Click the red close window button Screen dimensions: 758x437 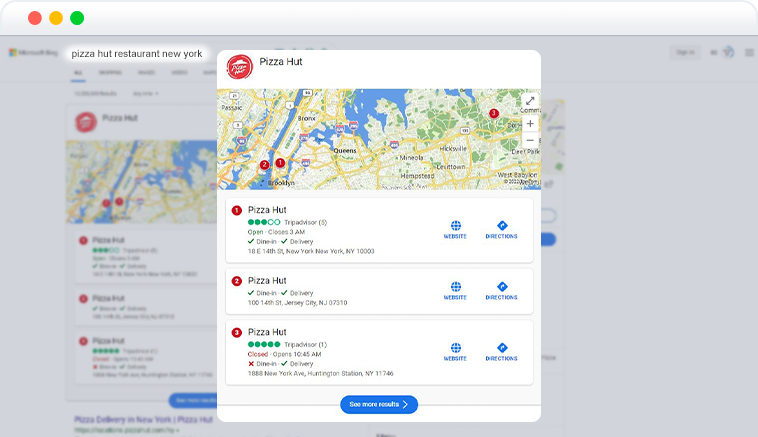click(x=35, y=18)
